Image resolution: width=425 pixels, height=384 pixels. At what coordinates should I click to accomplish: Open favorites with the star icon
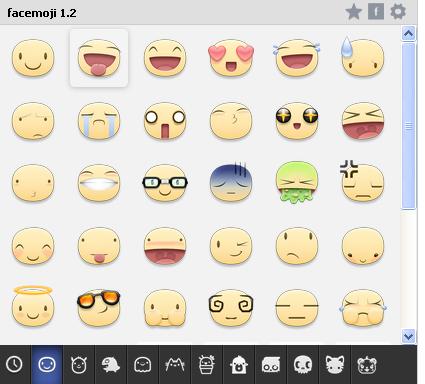(x=354, y=12)
